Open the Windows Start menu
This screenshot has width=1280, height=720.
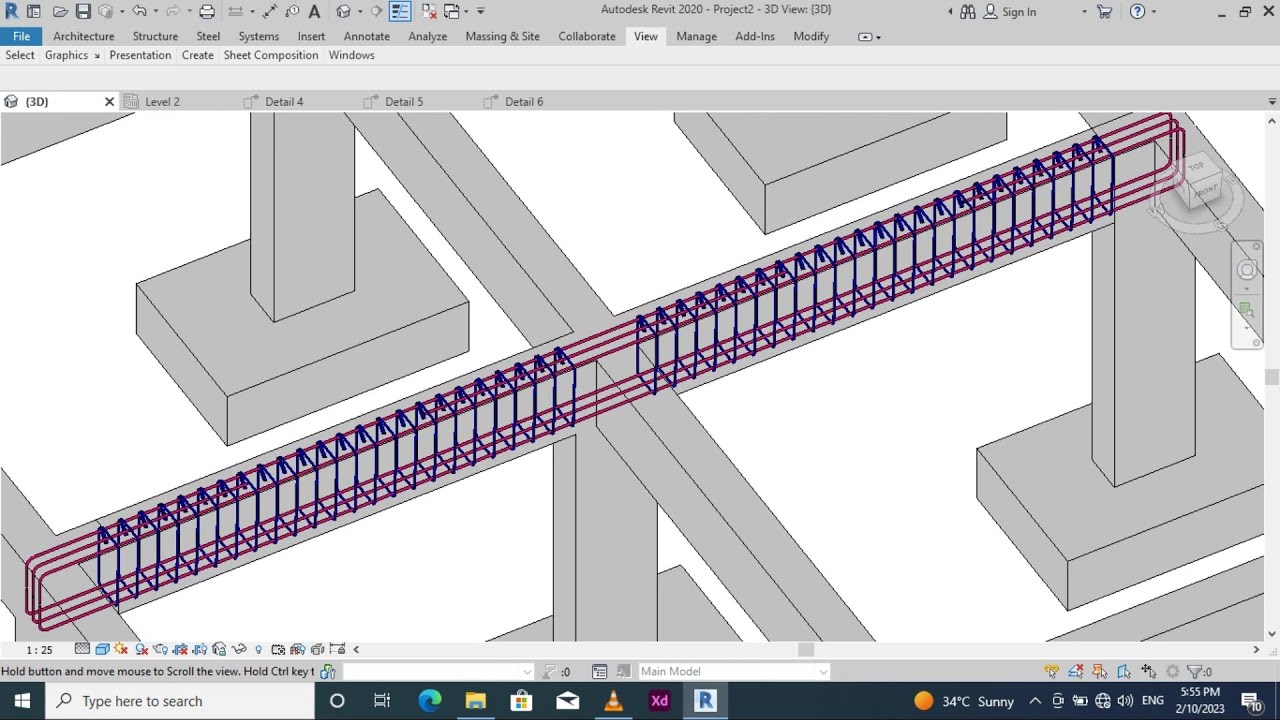click(22, 701)
